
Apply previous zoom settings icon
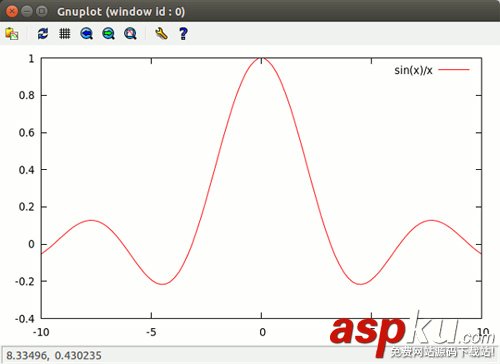point(87,34)
